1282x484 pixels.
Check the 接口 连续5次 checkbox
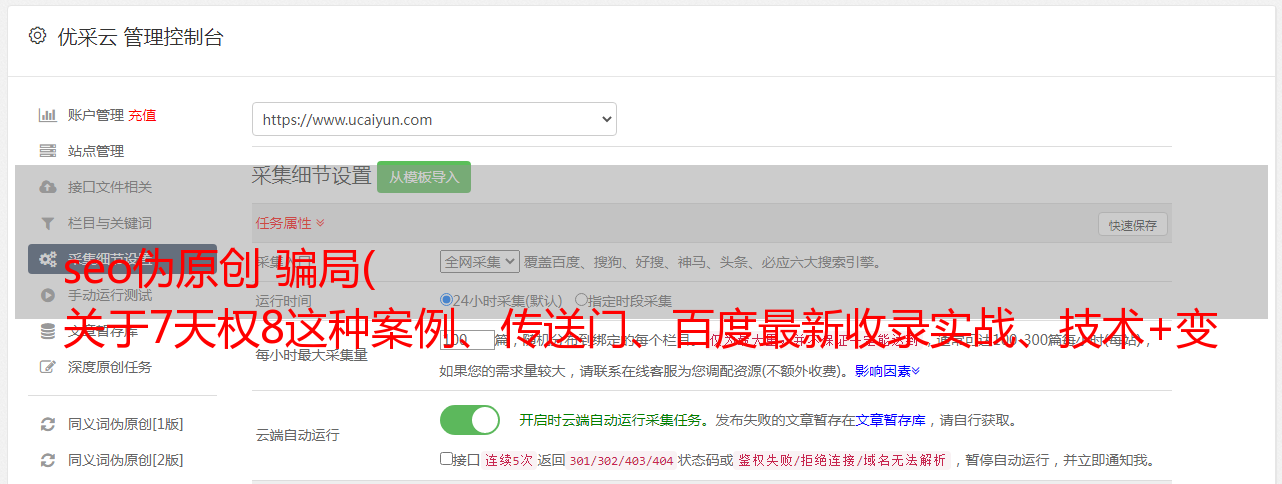tap(446, 460)
